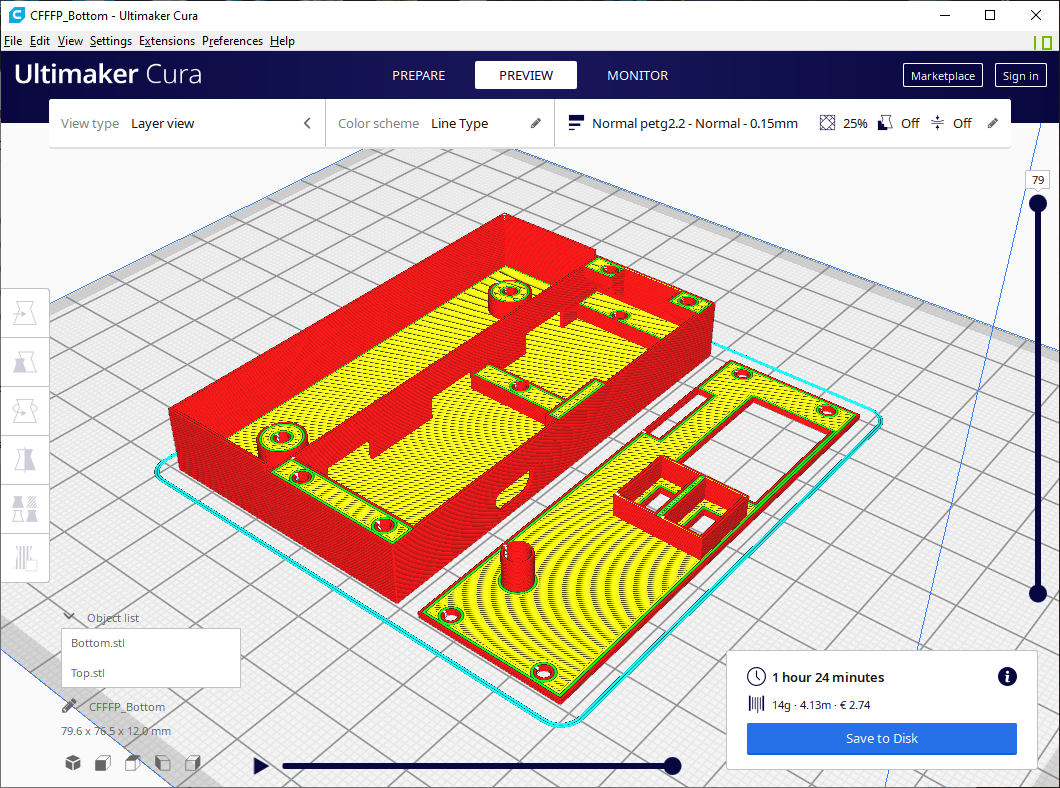Click the 1 hour 24 minutes estimate
This screenshot has height=788, width=1060.
pos(828,677)
